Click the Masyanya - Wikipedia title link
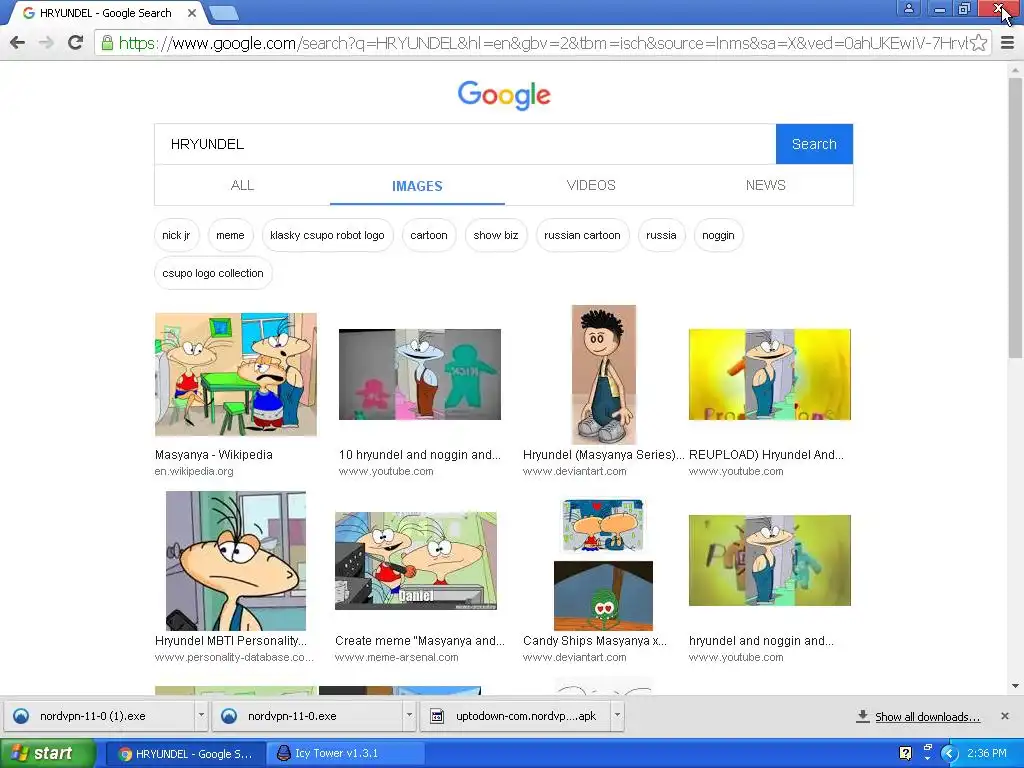 click(214, 455)
